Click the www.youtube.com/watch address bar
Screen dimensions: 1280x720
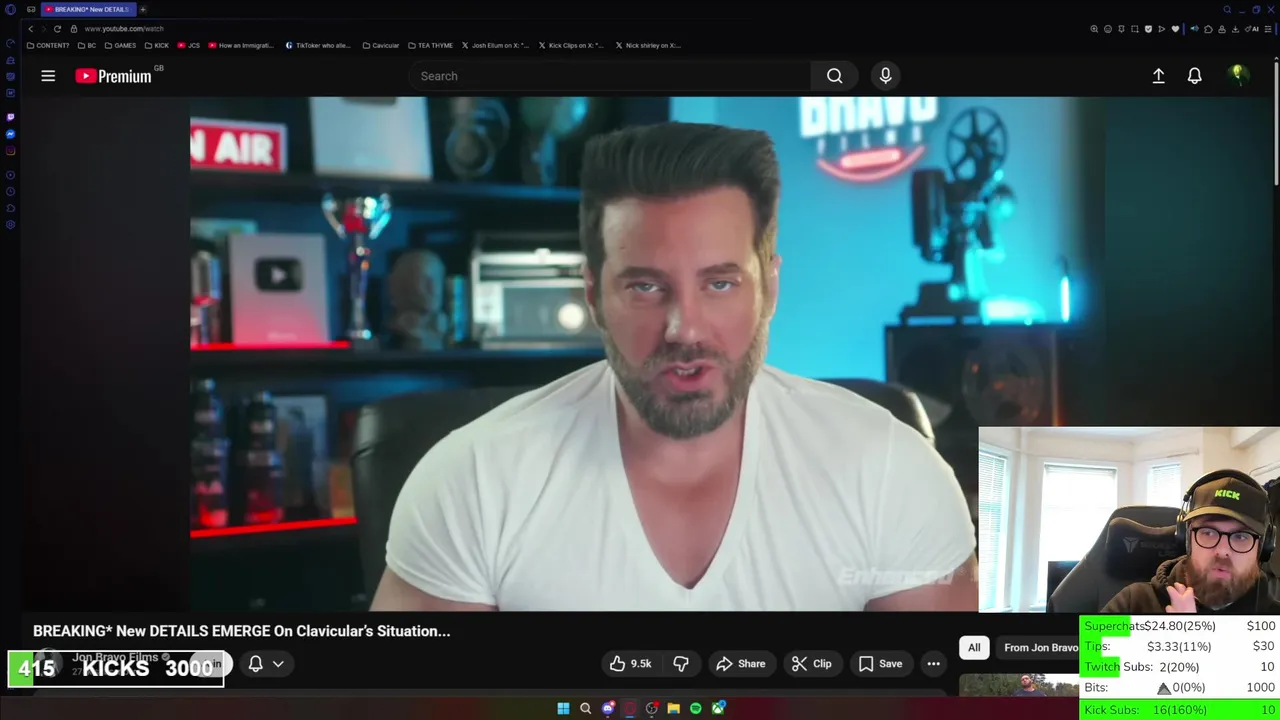pyautogui.click(x=124, y=29)
